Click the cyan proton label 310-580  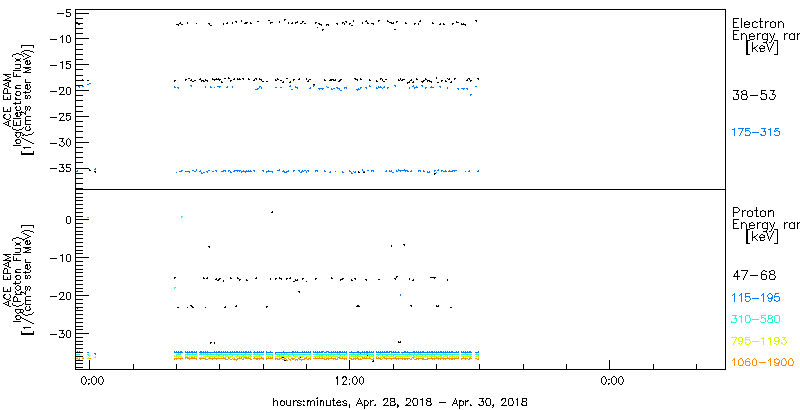[x=756, y=320]
